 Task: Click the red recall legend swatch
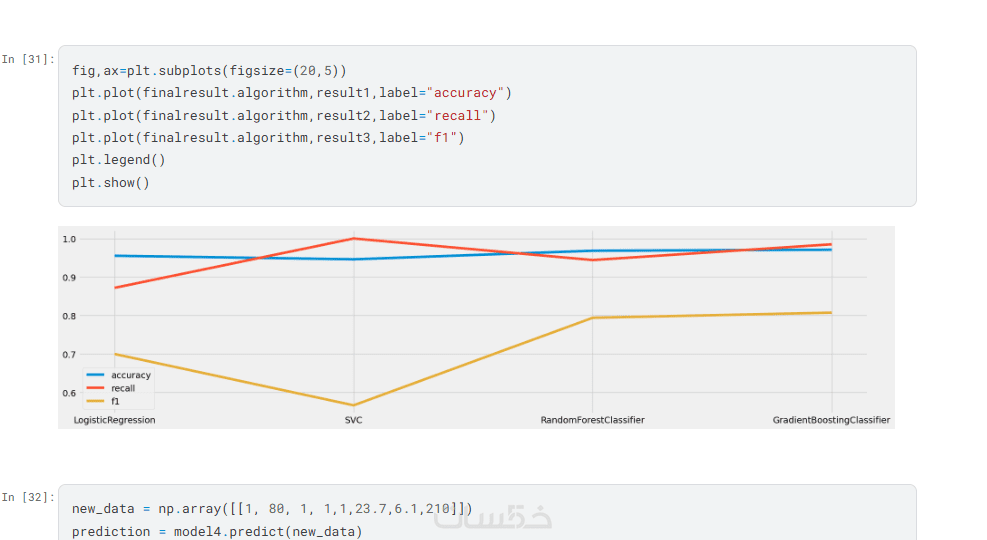[x=96, y=388]
